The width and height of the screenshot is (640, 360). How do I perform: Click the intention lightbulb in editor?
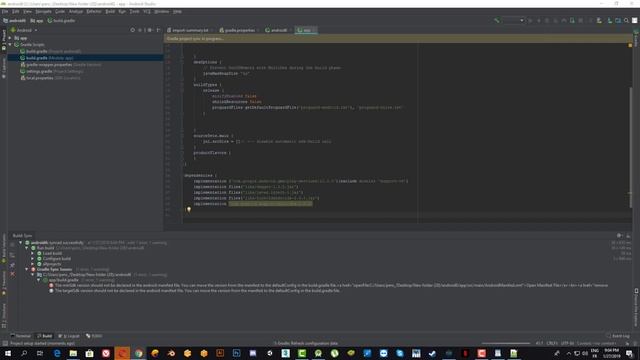(x=189, y=209)
